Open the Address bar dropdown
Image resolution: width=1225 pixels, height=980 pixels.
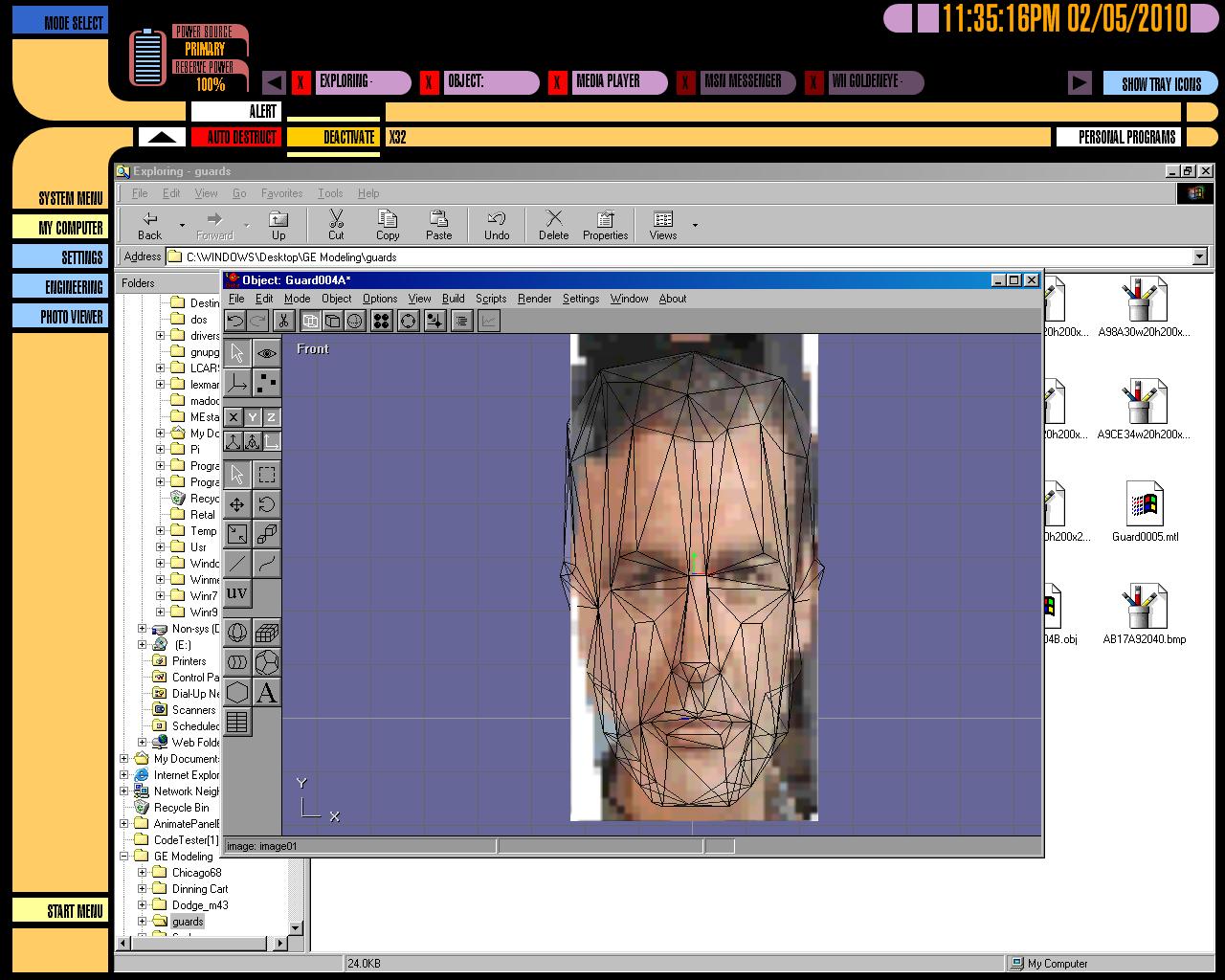(1199, 256)
